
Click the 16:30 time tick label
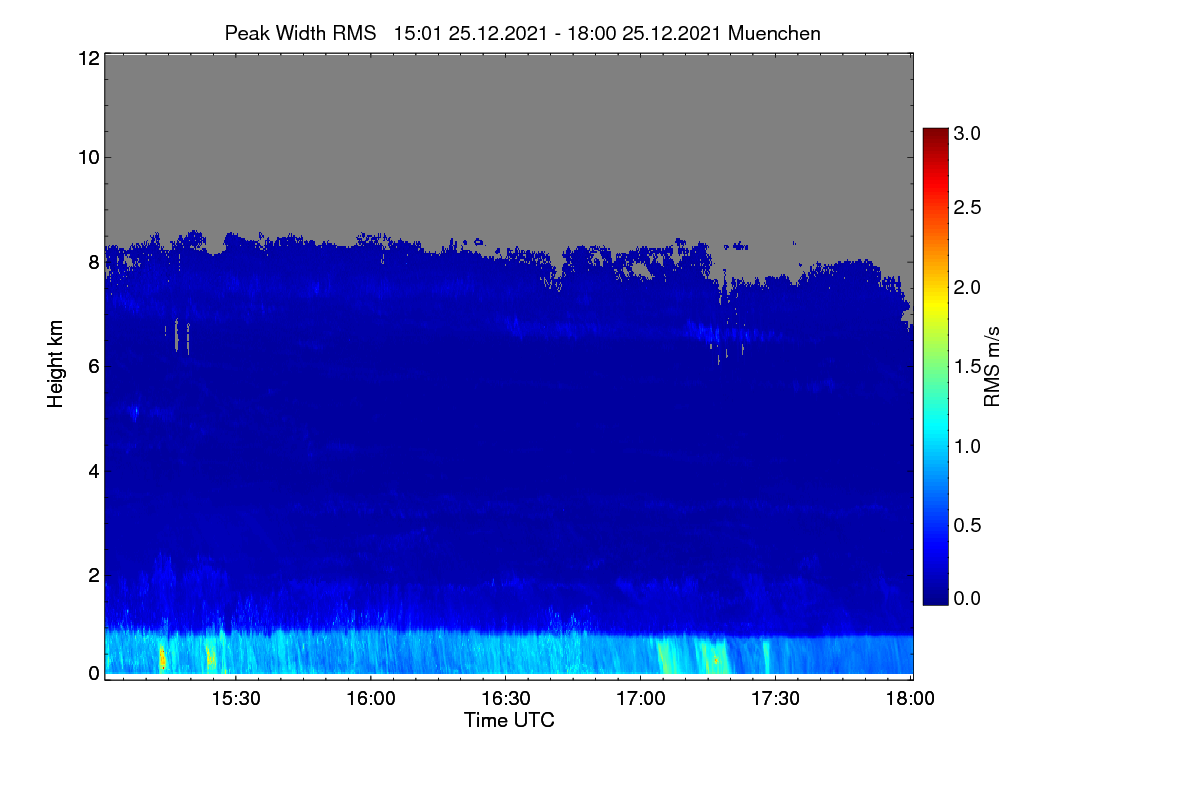(506, 699)
